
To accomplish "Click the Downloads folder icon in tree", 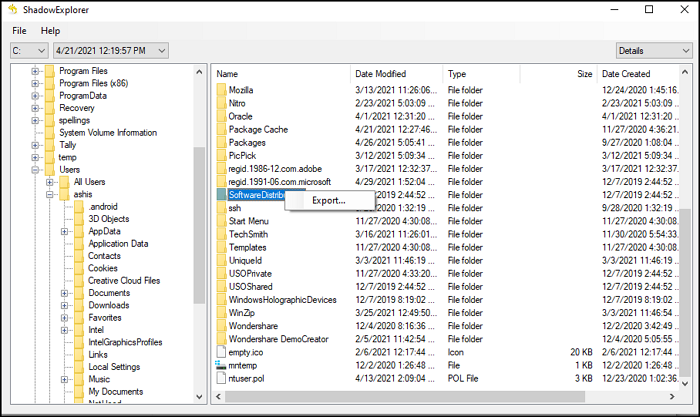I will pos(78,305).
